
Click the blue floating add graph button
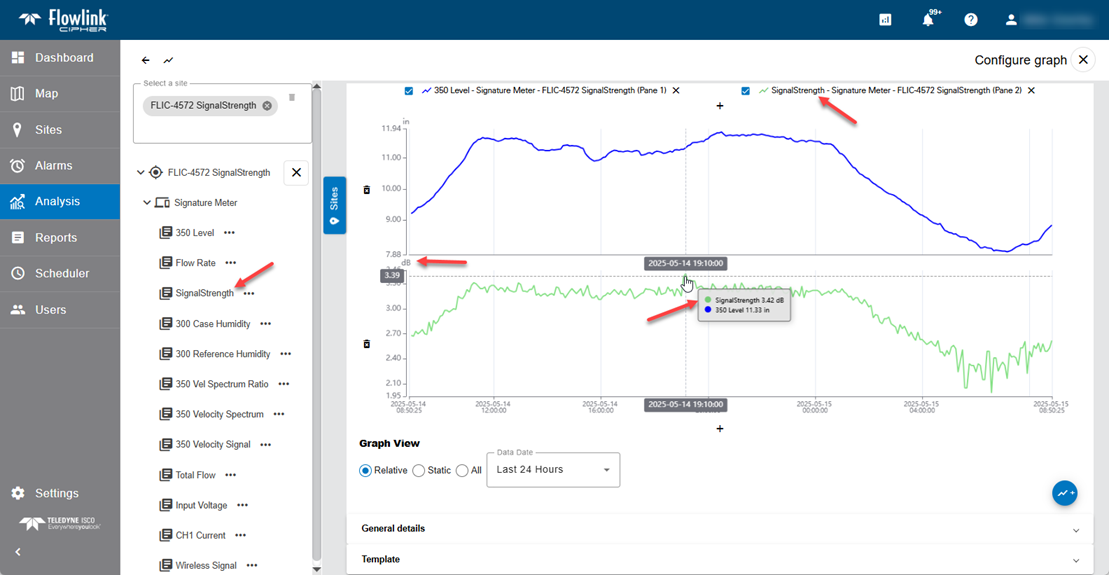point(1064,493)
